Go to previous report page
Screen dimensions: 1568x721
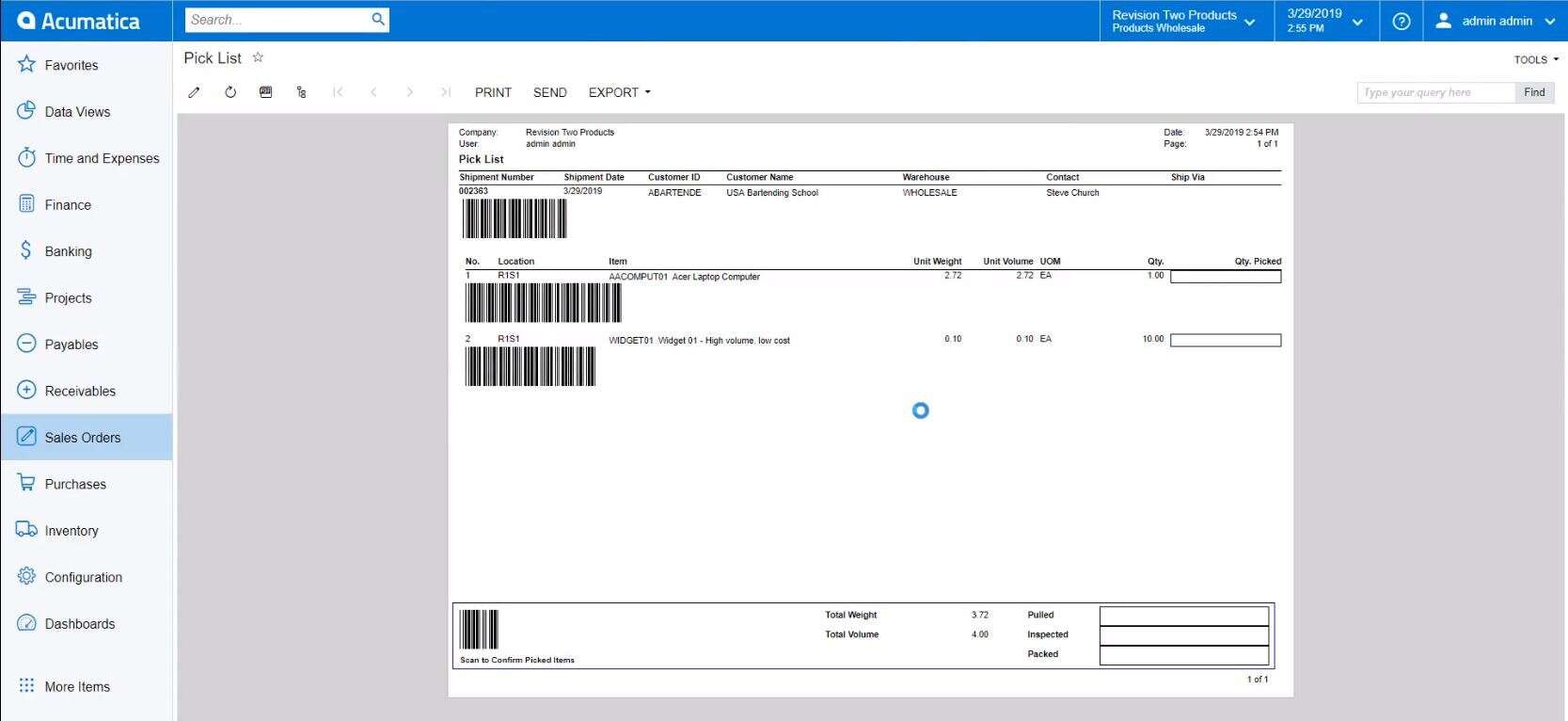[x=373, y=92]
